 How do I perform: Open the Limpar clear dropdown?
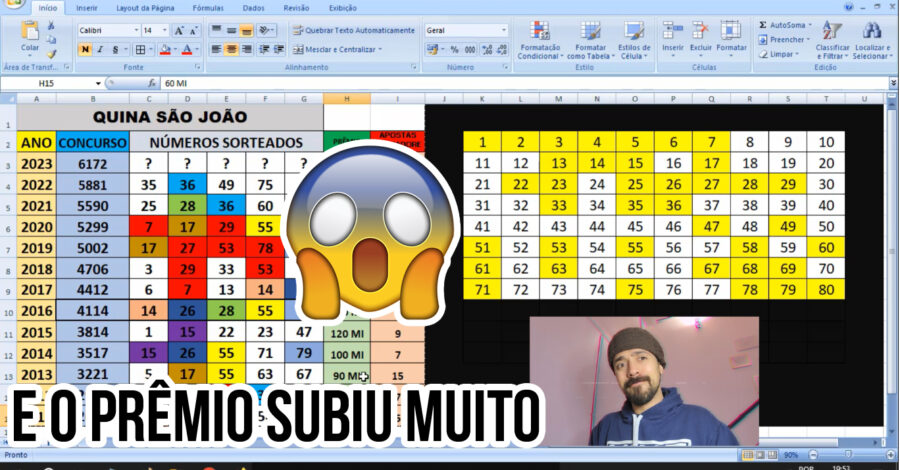click(x=779, y=54)
